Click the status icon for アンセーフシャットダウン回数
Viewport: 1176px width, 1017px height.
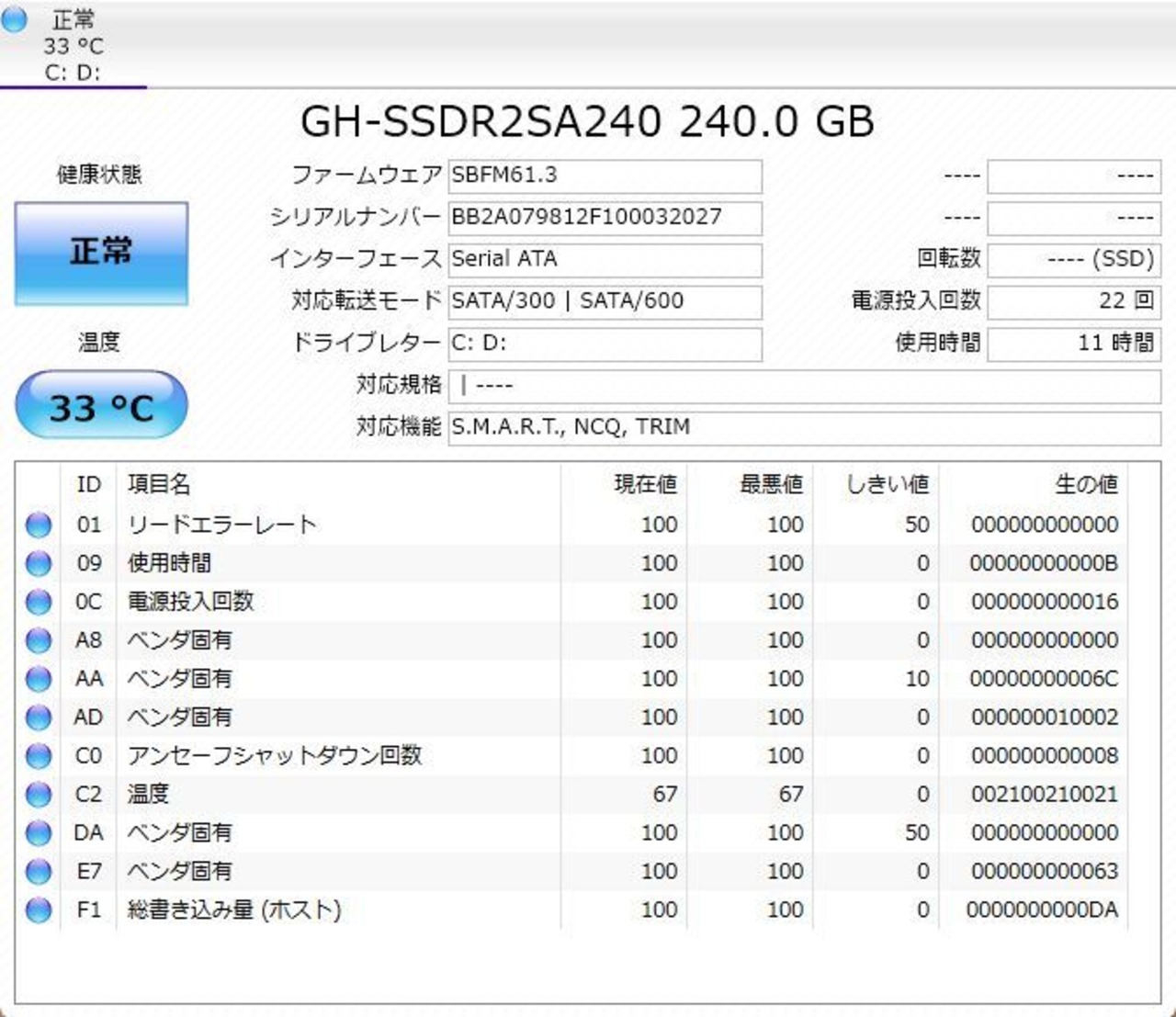39,755
